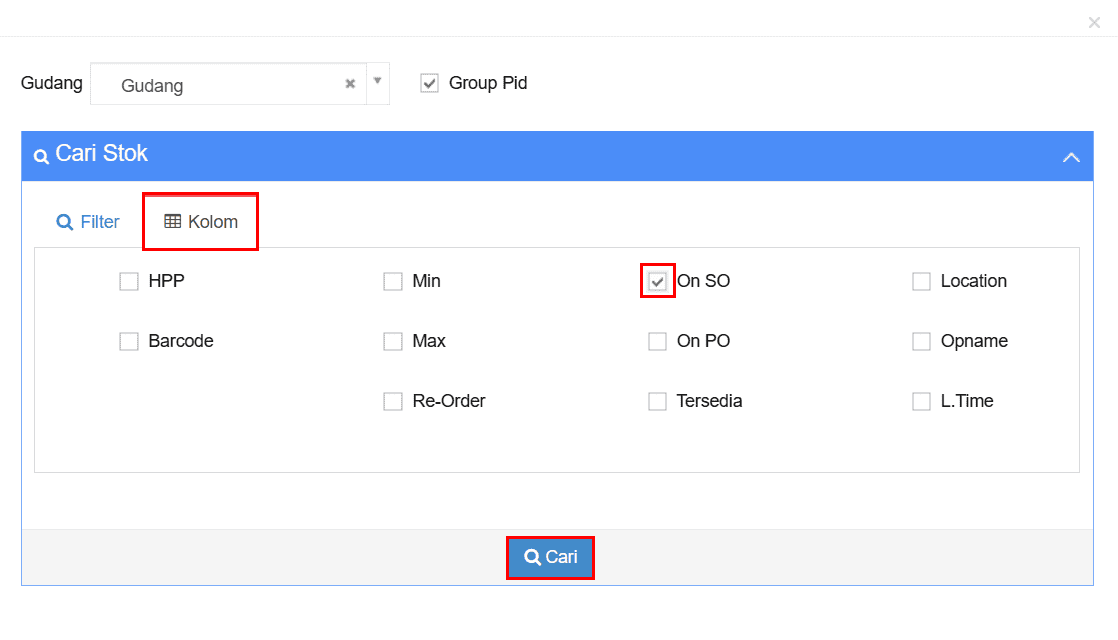Image resolution: width=1118 pixels, height=640 pixels.
Task: Click the table grid icon on the Kolom tab
Action: click(x=173, y=222)
